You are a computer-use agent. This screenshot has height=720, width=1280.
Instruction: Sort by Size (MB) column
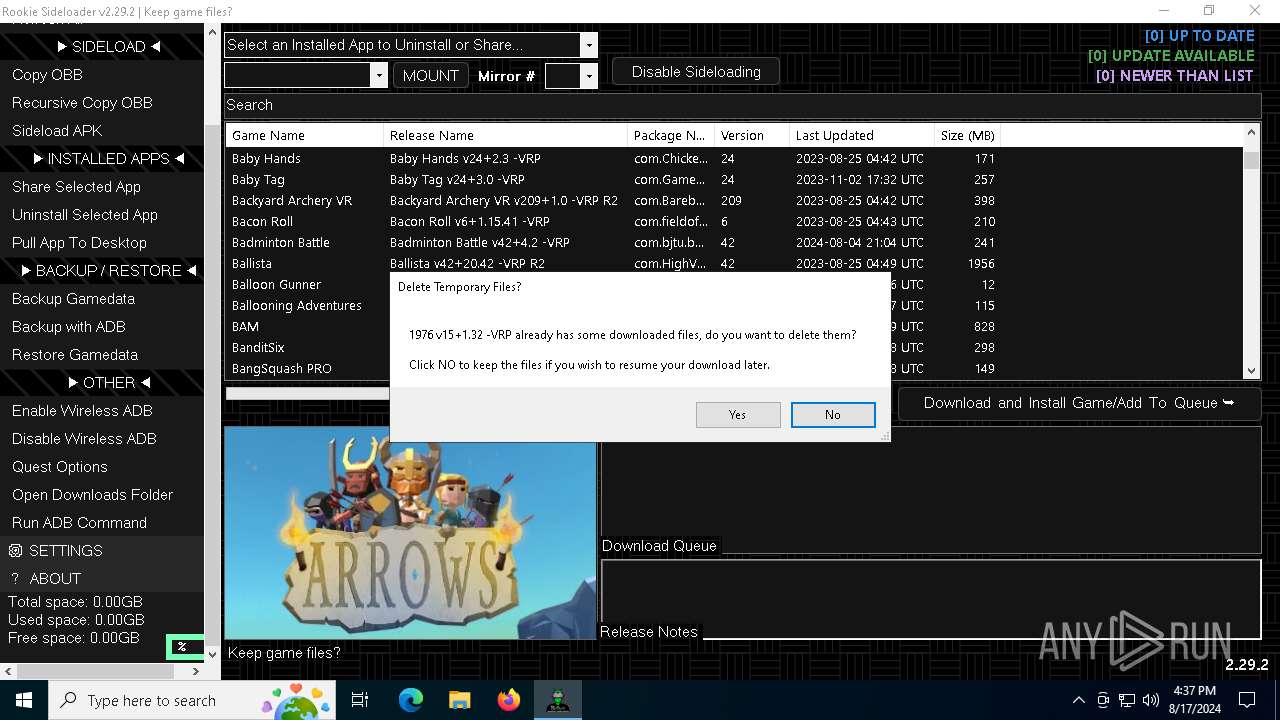pos(967,135)
